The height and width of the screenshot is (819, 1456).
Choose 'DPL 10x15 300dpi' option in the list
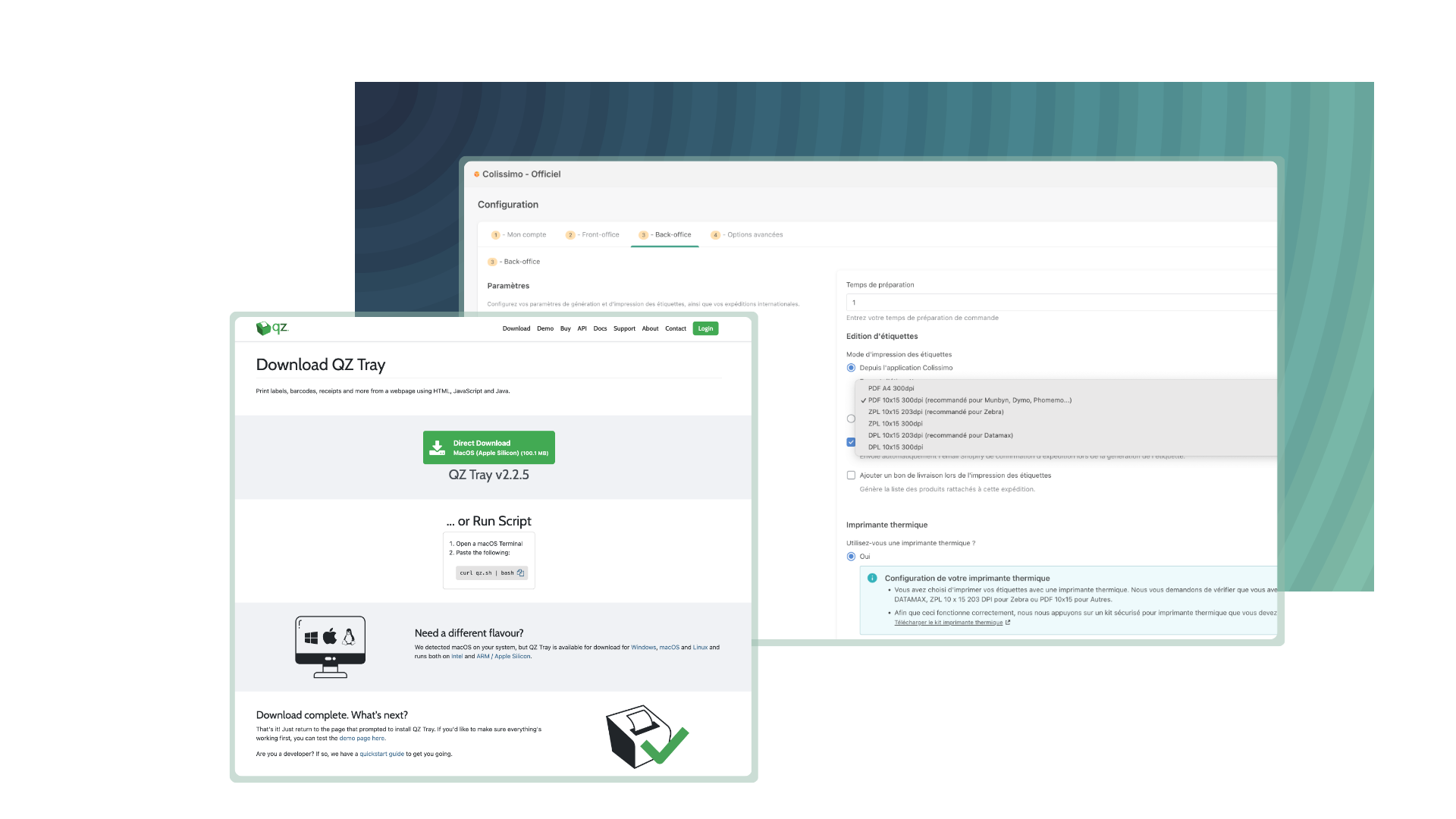pos(895,447)
